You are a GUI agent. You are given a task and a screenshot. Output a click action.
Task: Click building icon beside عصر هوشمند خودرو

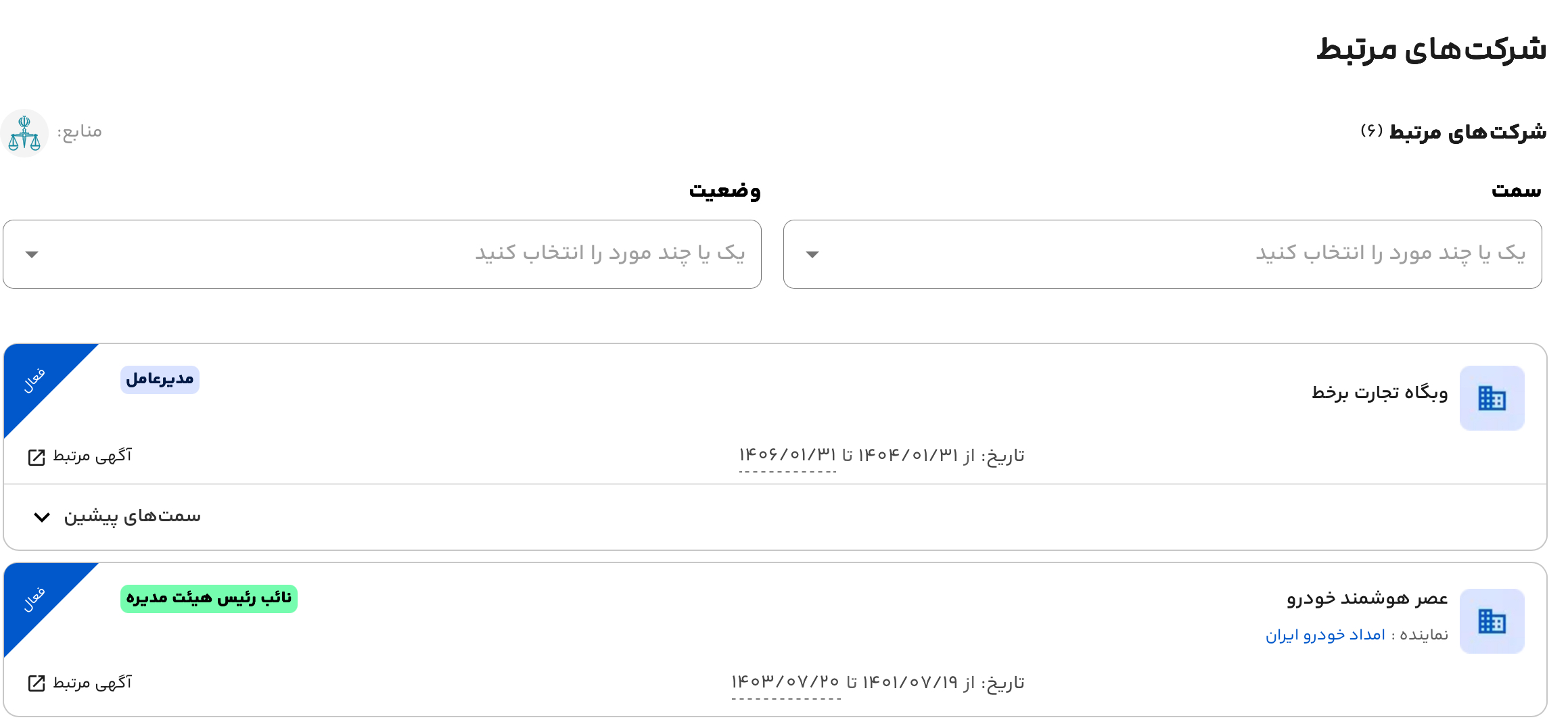pyautogui.click(x=1491, y=621)
